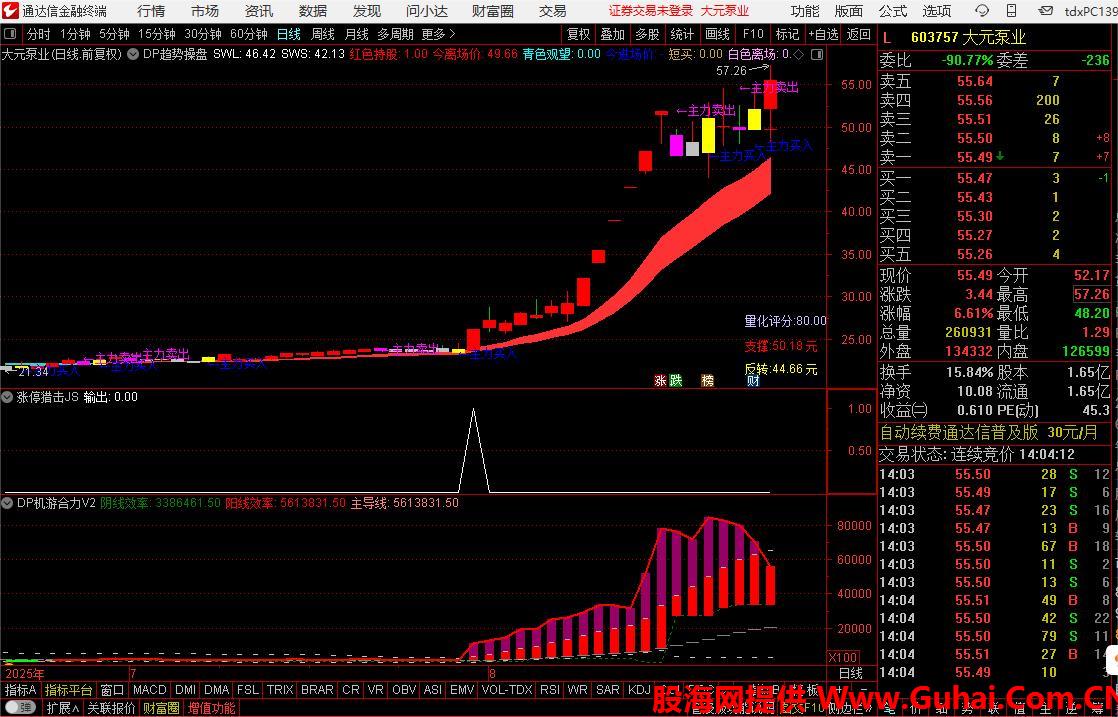Switch to the 5分钟 period tab
This screenshot has width=1118, height=717.
pos(114,33)
